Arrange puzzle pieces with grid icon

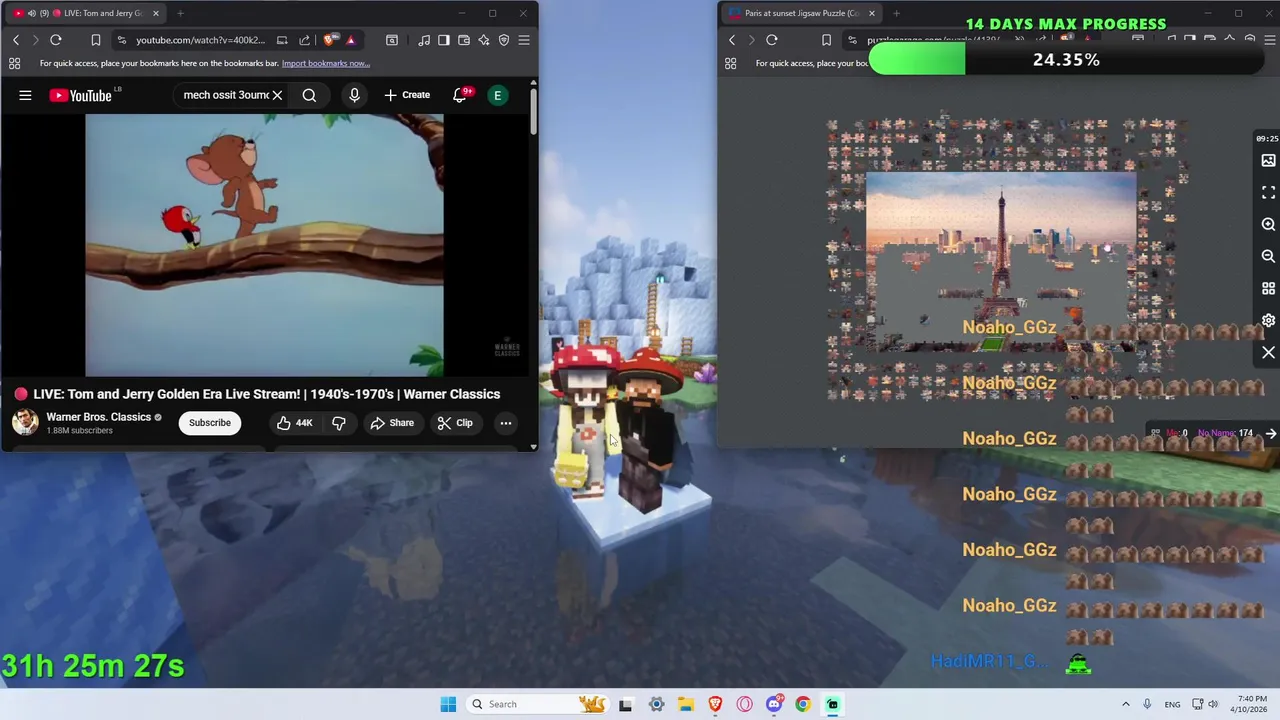pyautogui.click(x=1268, y=288)
